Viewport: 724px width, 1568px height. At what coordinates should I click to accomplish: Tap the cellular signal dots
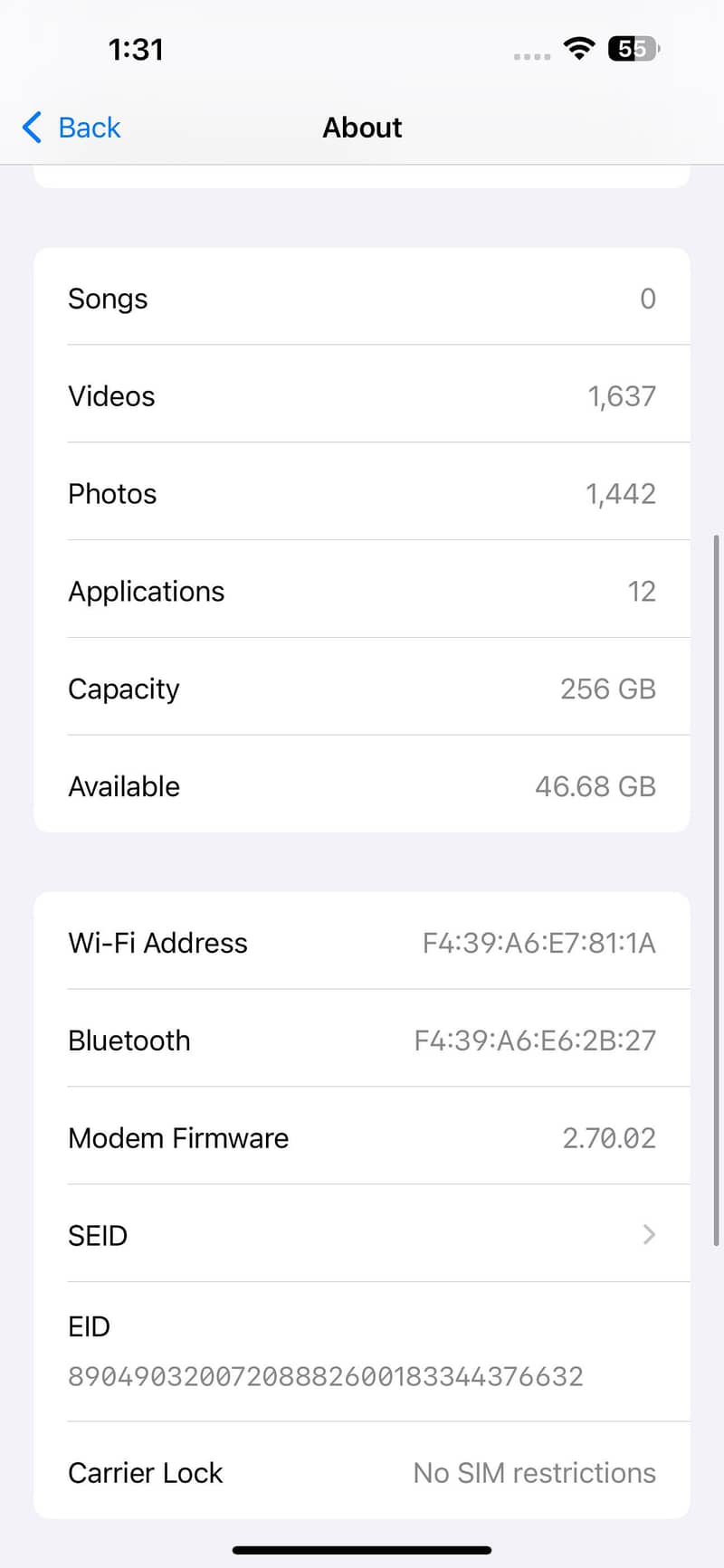(x=531, y=56)
